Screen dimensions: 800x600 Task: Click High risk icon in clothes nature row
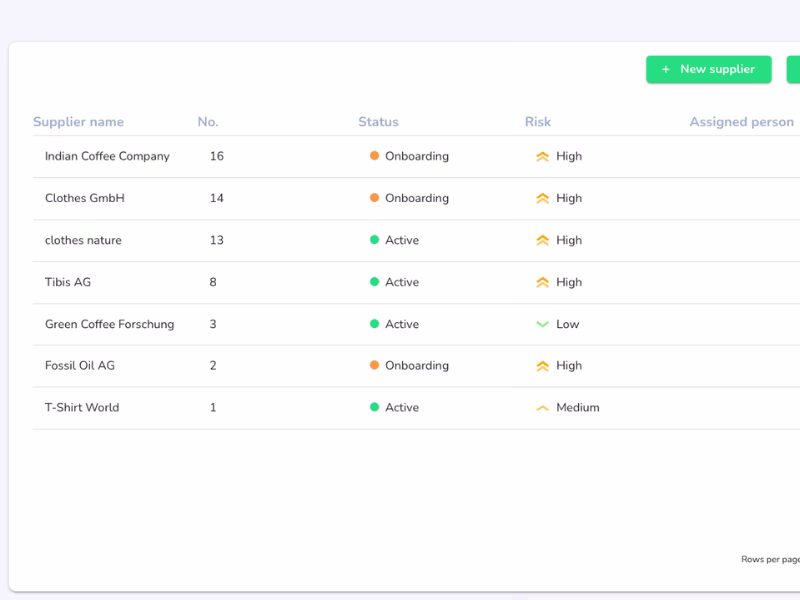[x=542, y=240]
